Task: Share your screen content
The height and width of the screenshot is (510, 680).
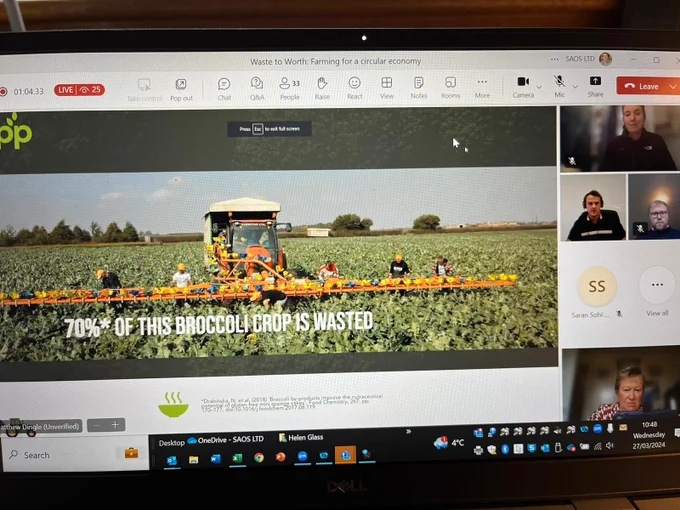Action: [x=595, y=86]
